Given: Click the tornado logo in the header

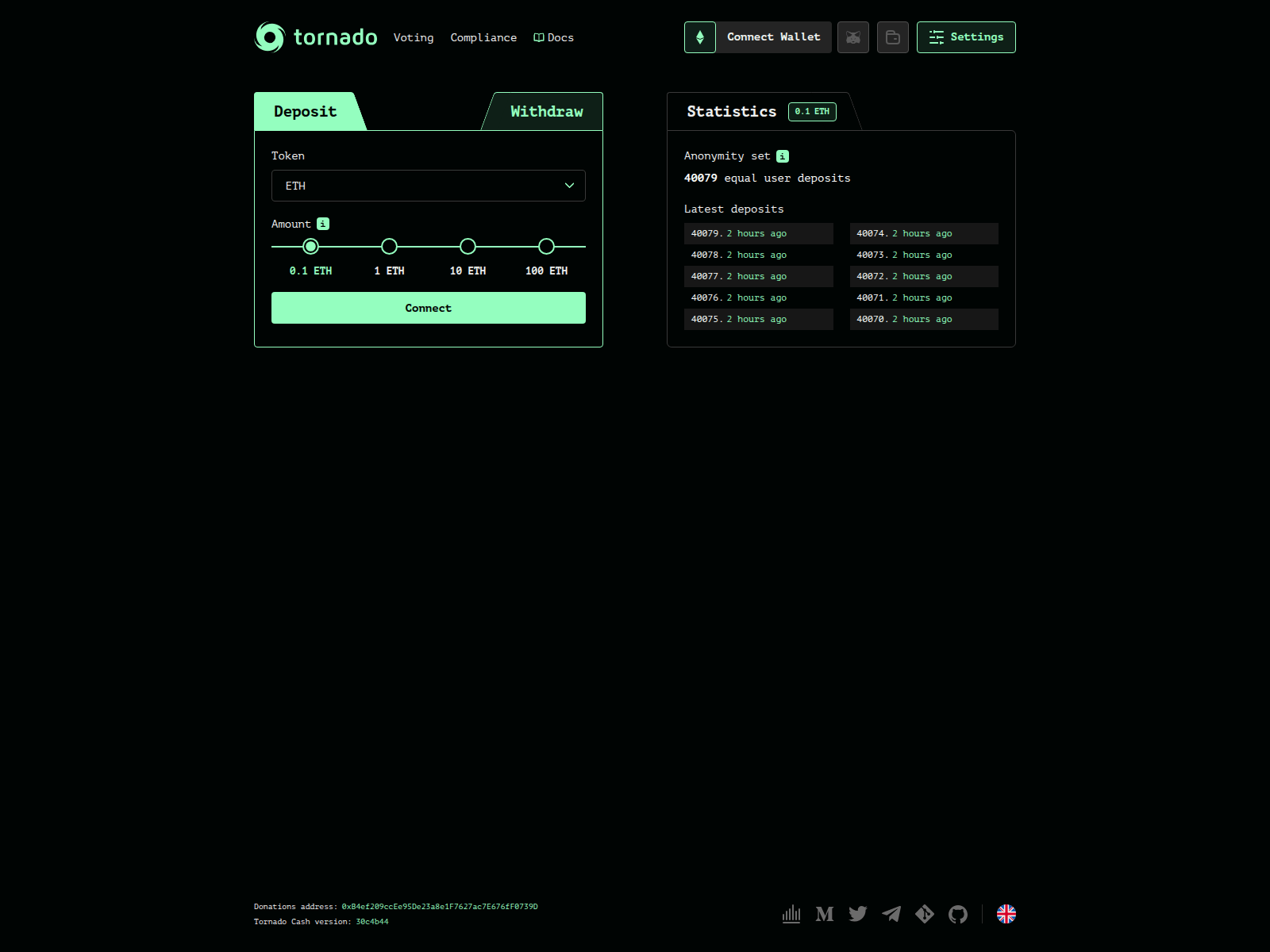Looking at the screenshot, I should click(x=271, y=36).
